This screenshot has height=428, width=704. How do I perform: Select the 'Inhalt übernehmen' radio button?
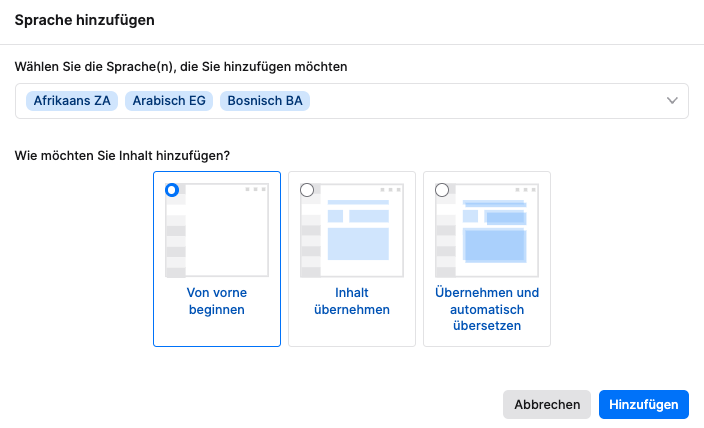coord(307,190)
